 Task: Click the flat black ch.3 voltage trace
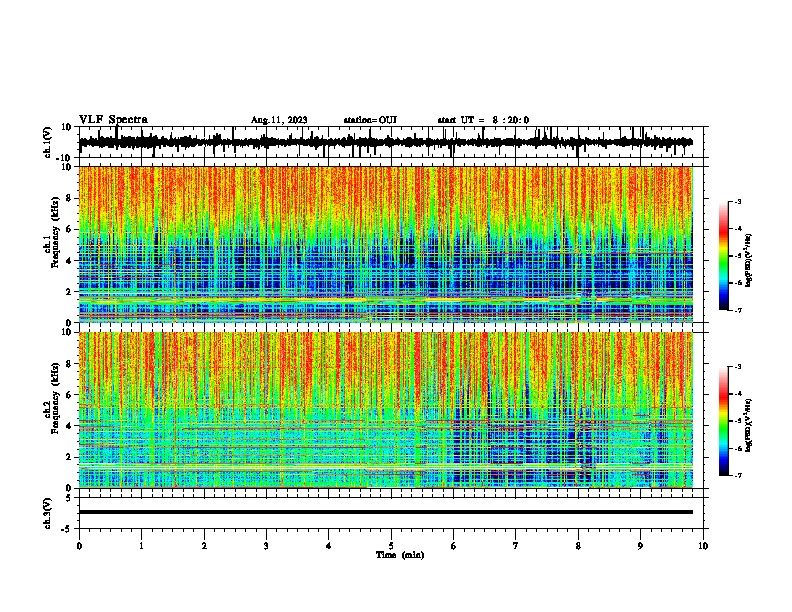pos(386,512)
